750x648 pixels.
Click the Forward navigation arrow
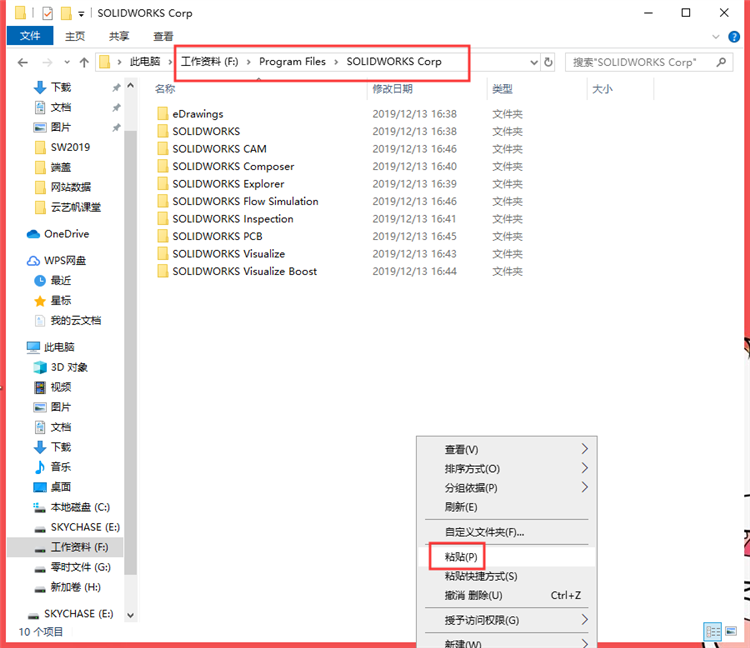[47, 62]
